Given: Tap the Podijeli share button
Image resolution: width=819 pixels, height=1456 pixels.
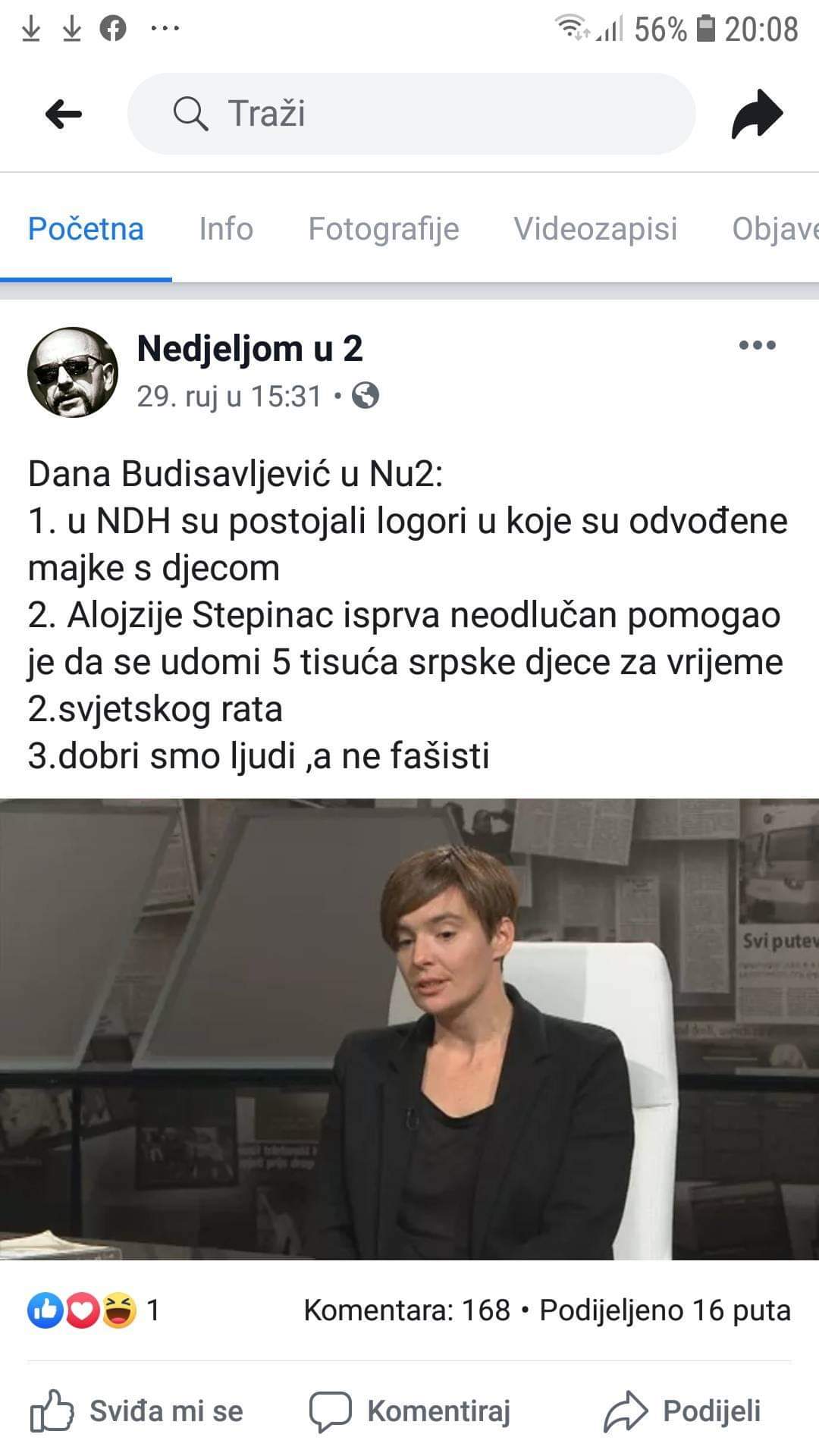Looking at the screenshot, I should pos(682,1411).
